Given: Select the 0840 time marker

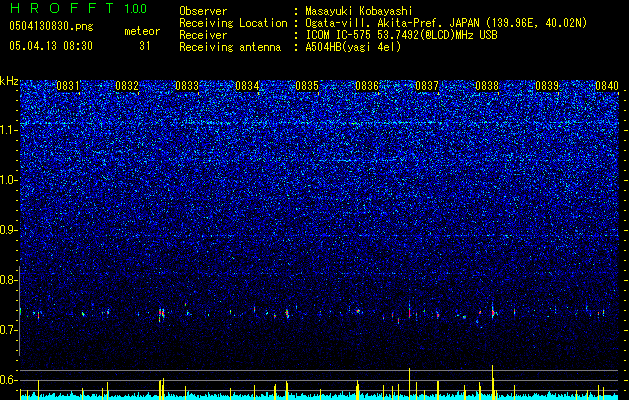Looking at the screenshot, I should [607, 86].
